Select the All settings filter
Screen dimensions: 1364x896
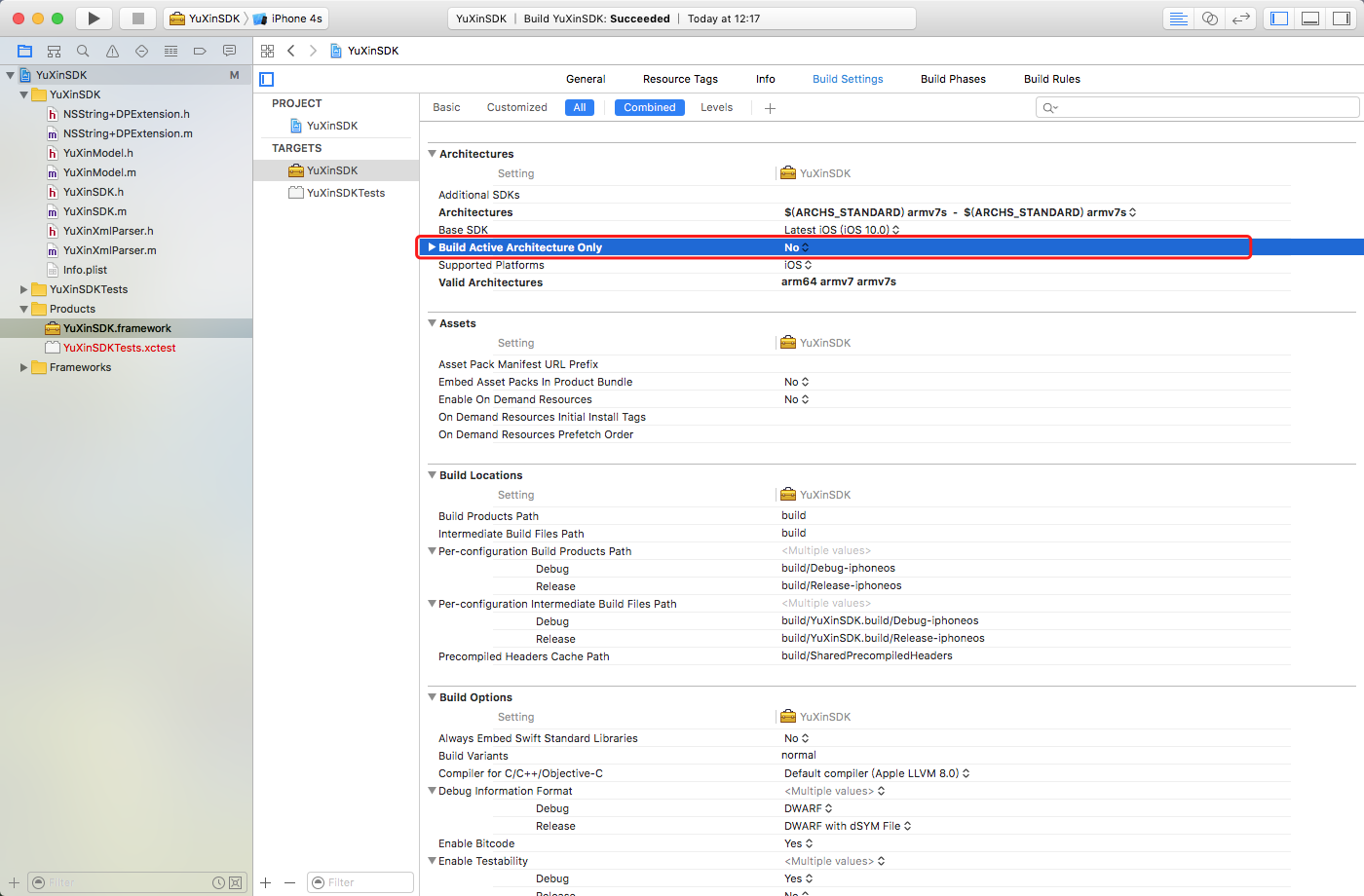pos(580,107)
